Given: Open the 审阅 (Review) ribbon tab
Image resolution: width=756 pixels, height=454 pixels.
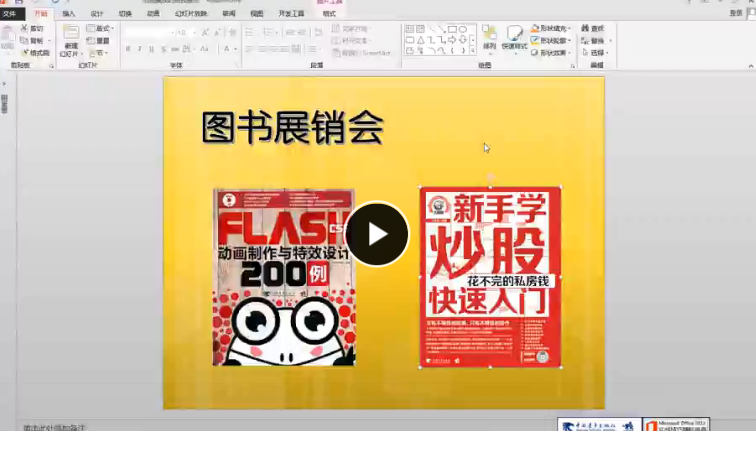Looking at the screenshot, I should pyautogui.click(x=229, y=13).
